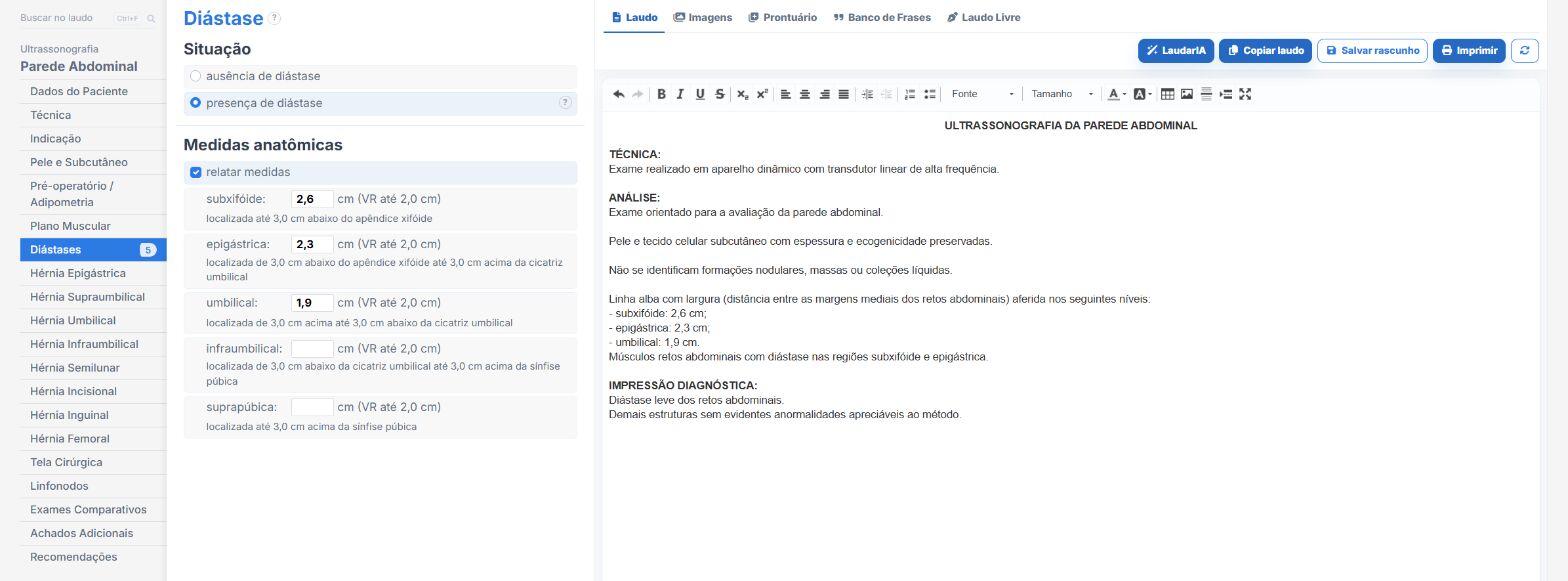Maximize the editor to fullscreen

(x=1245, y=94)
